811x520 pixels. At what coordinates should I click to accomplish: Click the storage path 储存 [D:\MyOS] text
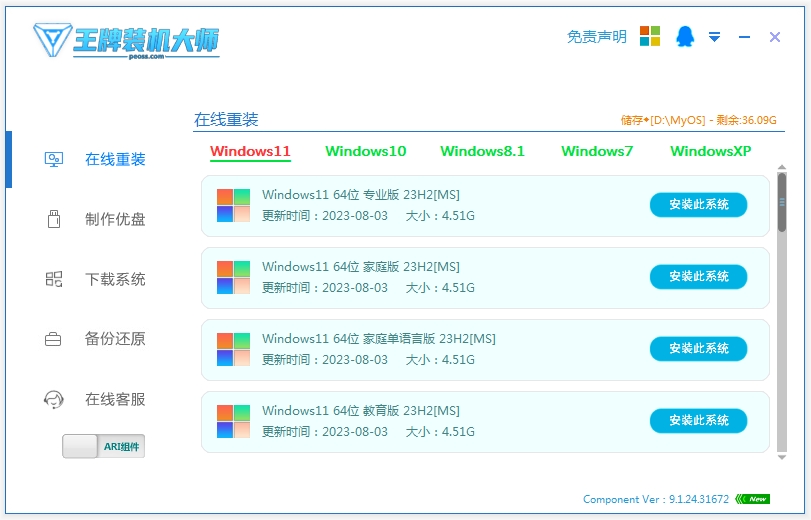click(x=699, y=120)
